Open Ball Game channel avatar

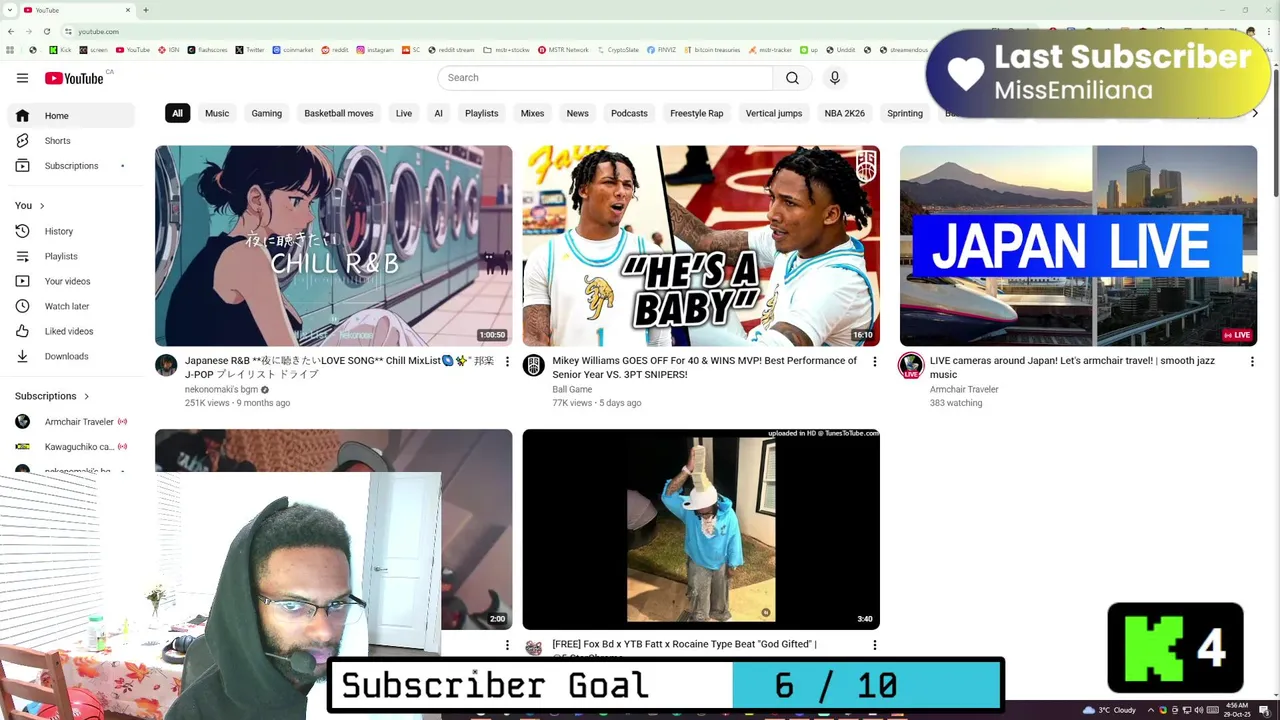tap(534, 365)
